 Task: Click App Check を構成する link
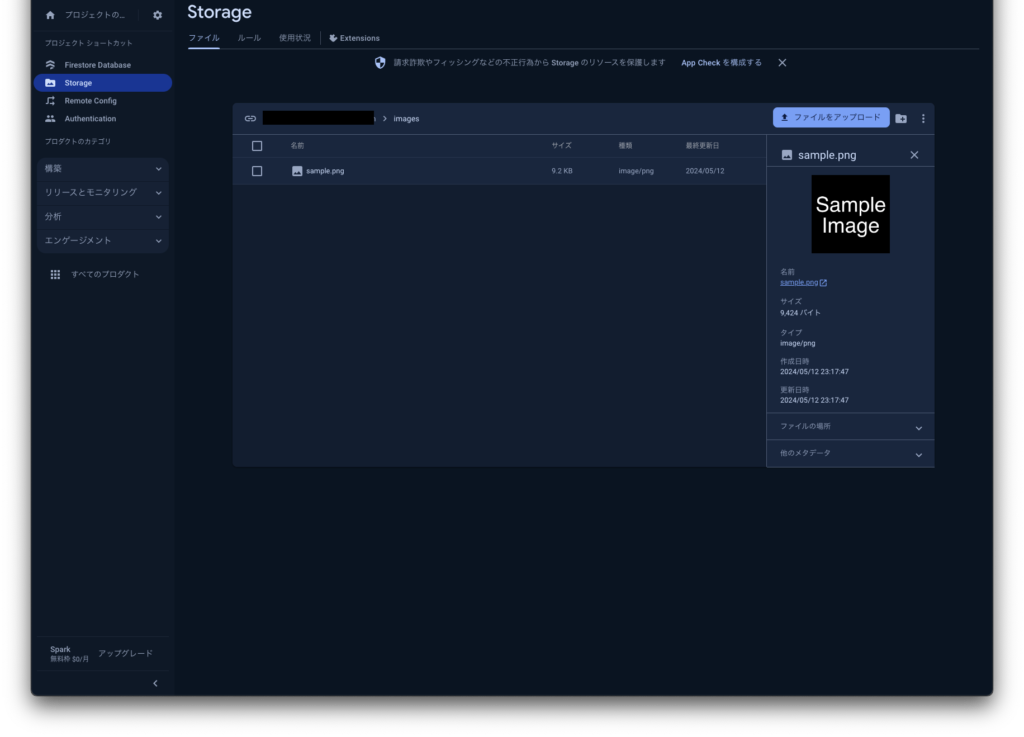721,63
